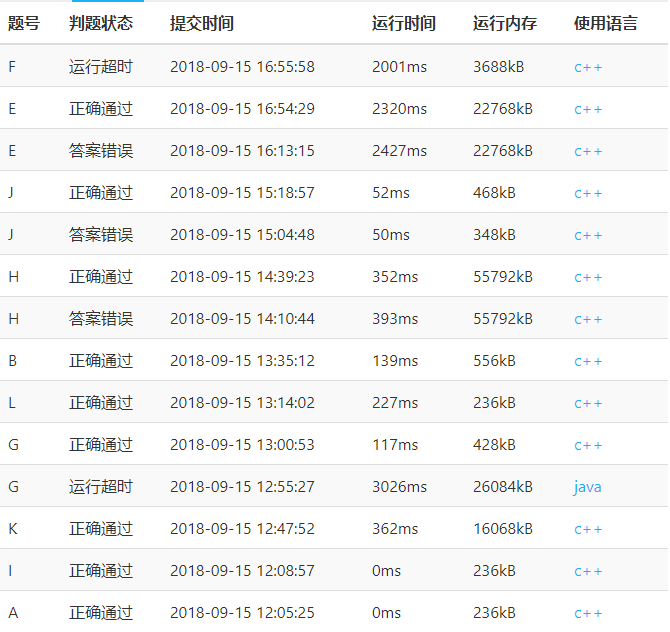
Task: Click the 117ms run time value
Action: (395, 444)
